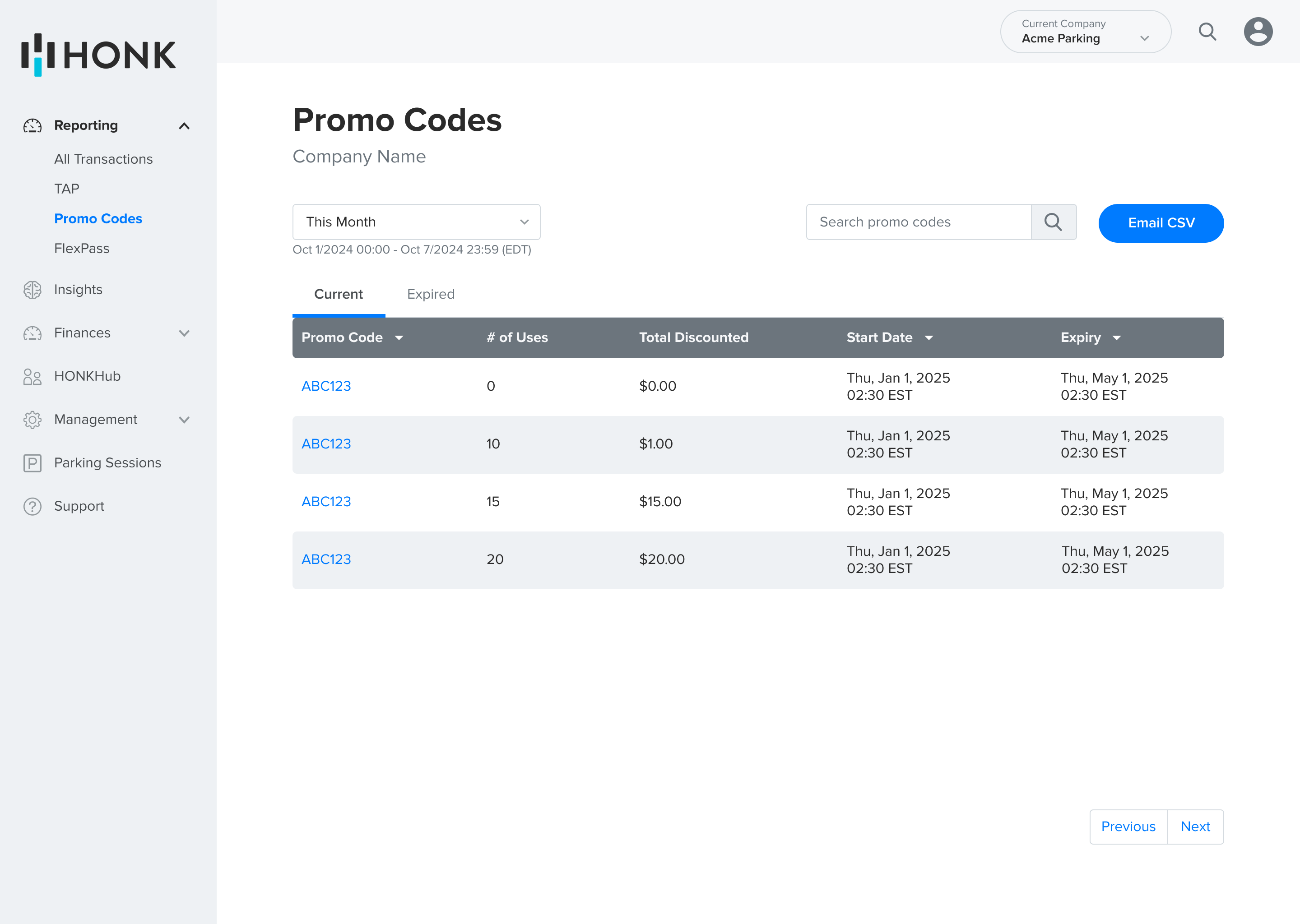
Task: Expand the Finances menu chevron
Action: pyautogui.click(x=184, y=333)
